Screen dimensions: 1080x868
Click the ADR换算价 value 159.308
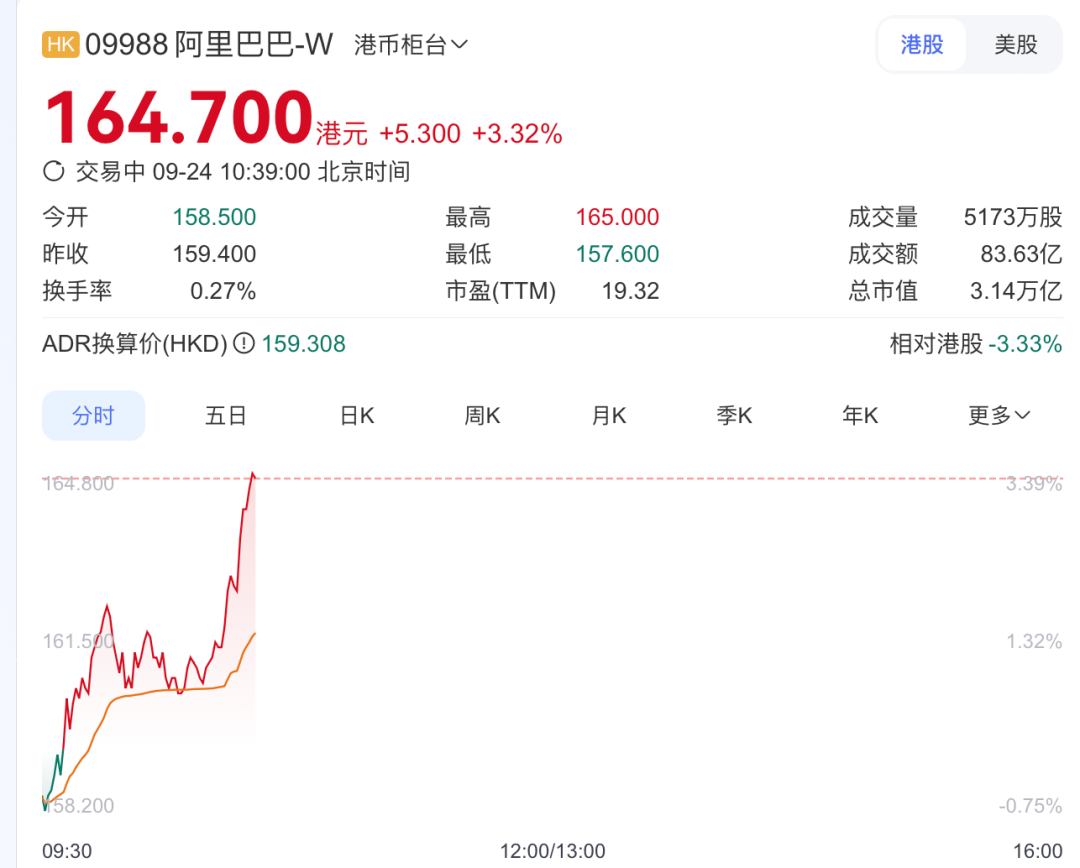(x=303, y=344)
